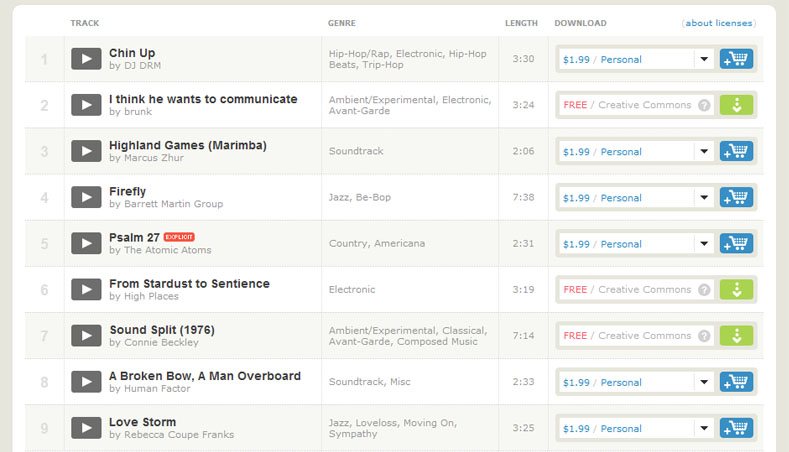Download From Stardust to Sentience free

(736, 290)
